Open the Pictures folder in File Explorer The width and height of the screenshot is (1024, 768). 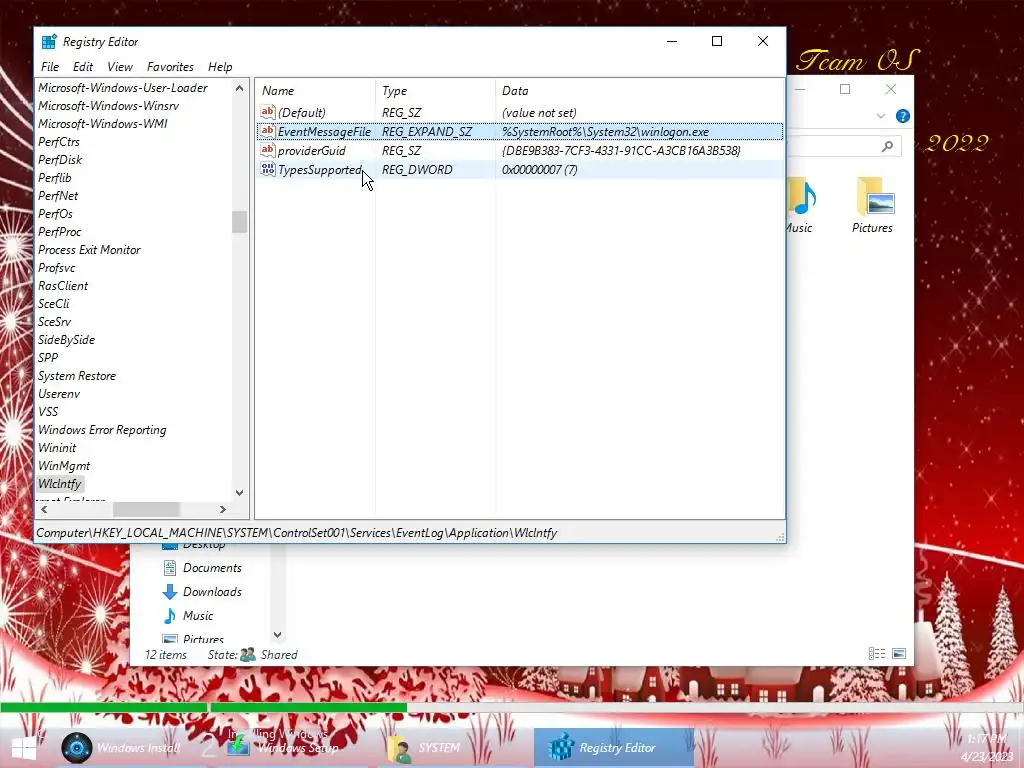[x=872, y=204]
